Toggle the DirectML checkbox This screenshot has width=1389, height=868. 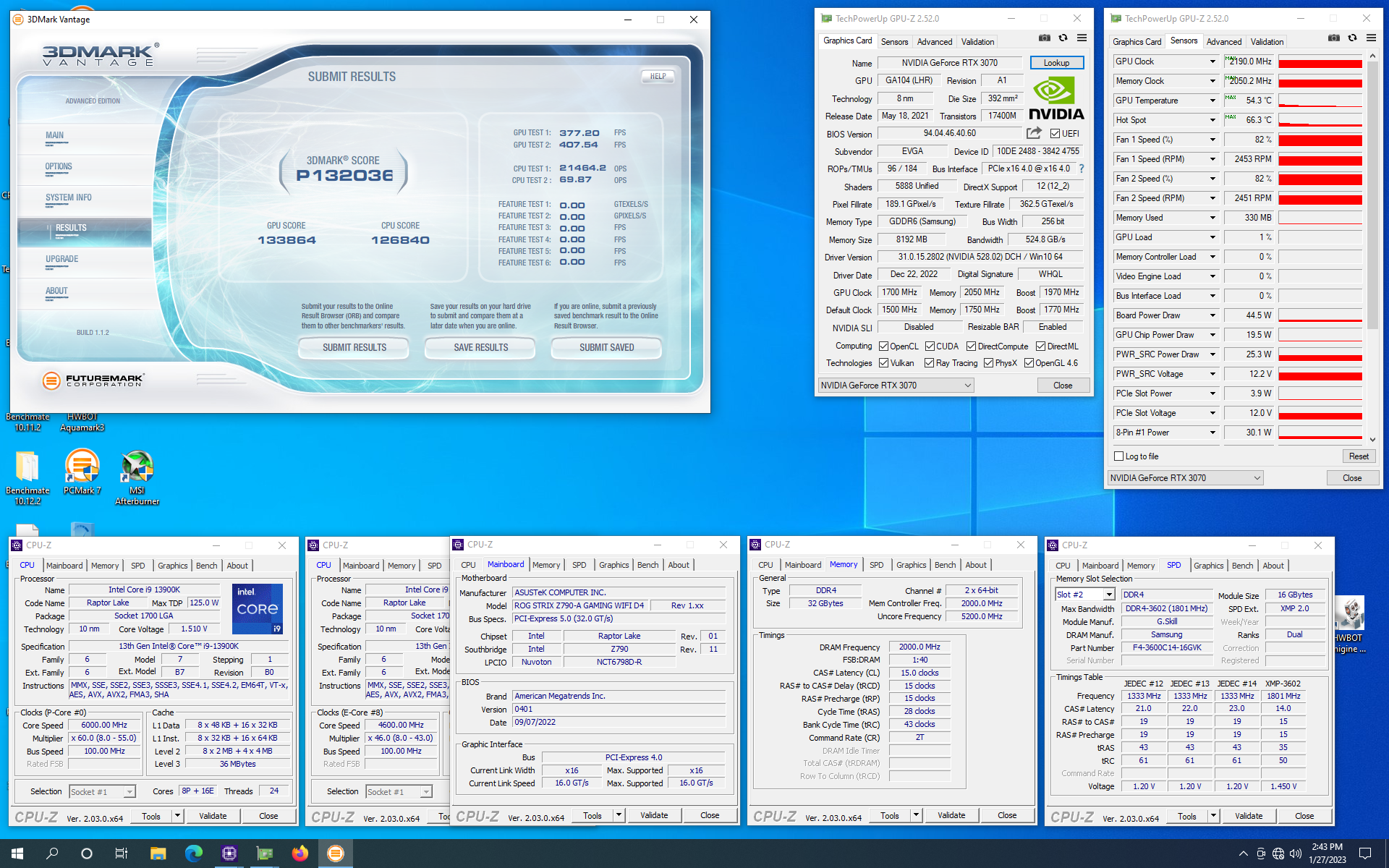coord(1040,346)
